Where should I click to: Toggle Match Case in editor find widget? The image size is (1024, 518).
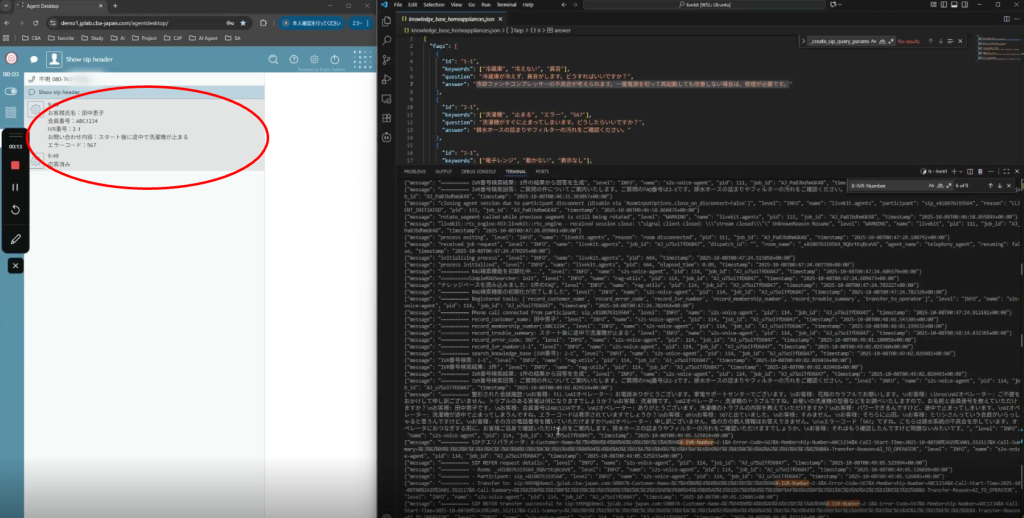click(871, 41)
